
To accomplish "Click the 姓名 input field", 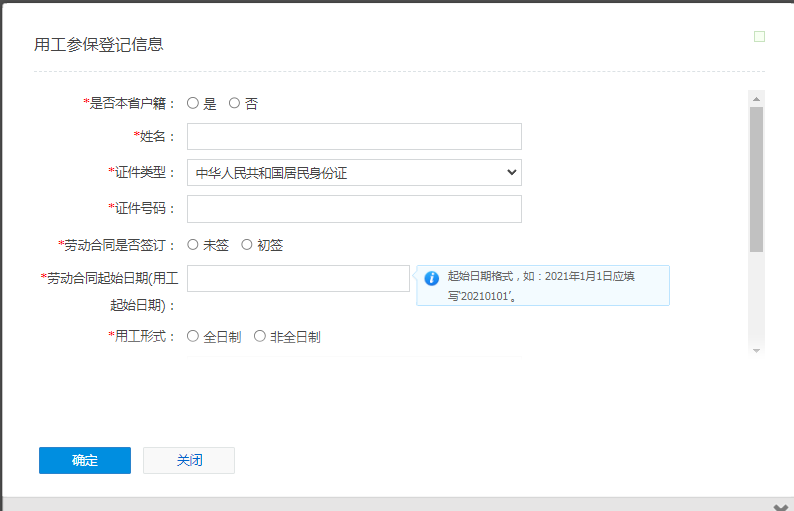I will 354,137.
